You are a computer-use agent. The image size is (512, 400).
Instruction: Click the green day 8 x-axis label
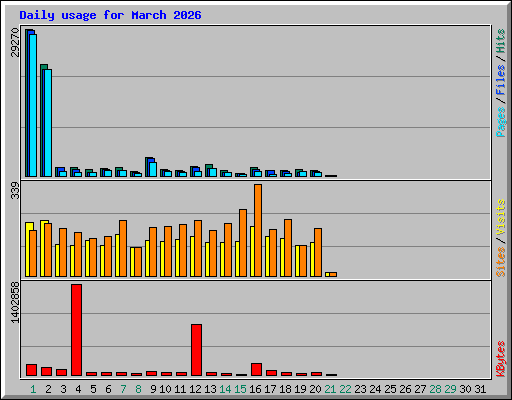138,389
